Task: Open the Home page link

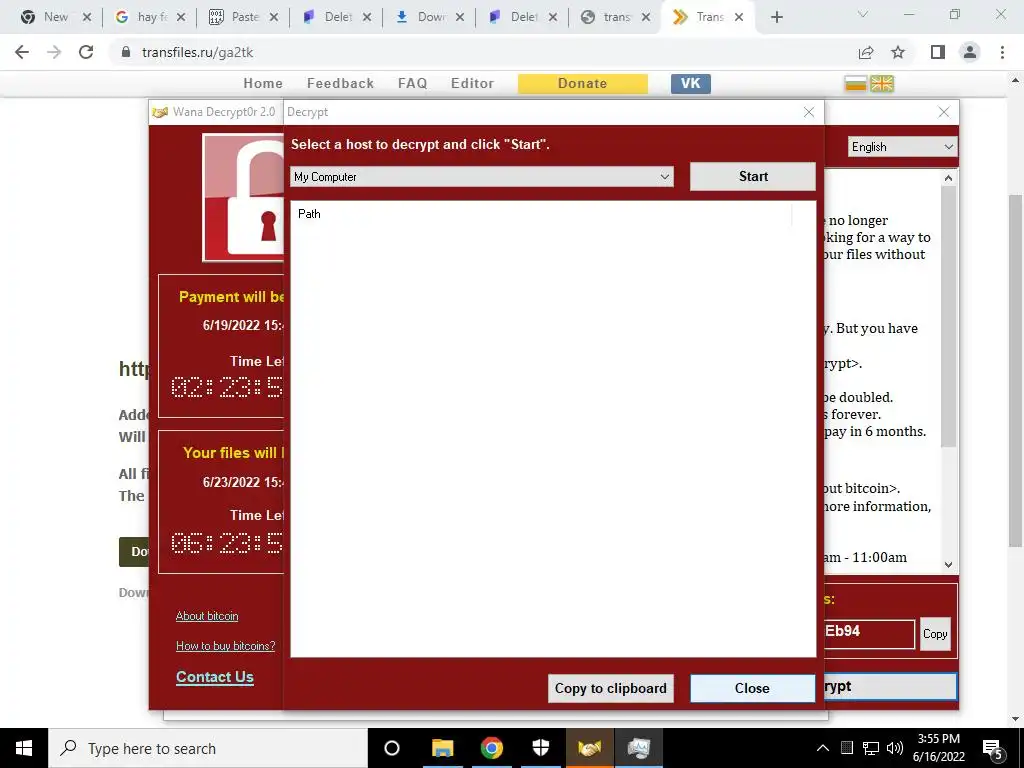Action: pyautogui.click(x=263, y=84)
